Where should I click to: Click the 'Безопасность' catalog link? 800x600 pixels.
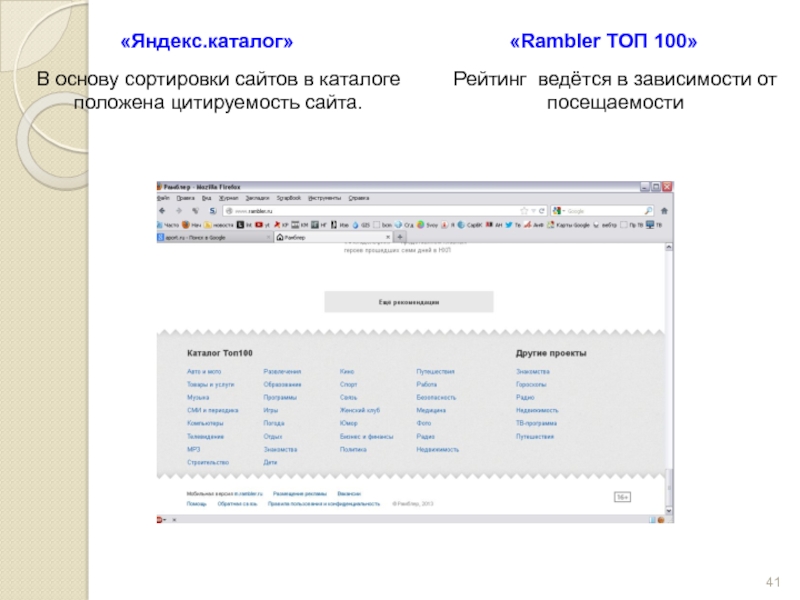coord(436,397)
